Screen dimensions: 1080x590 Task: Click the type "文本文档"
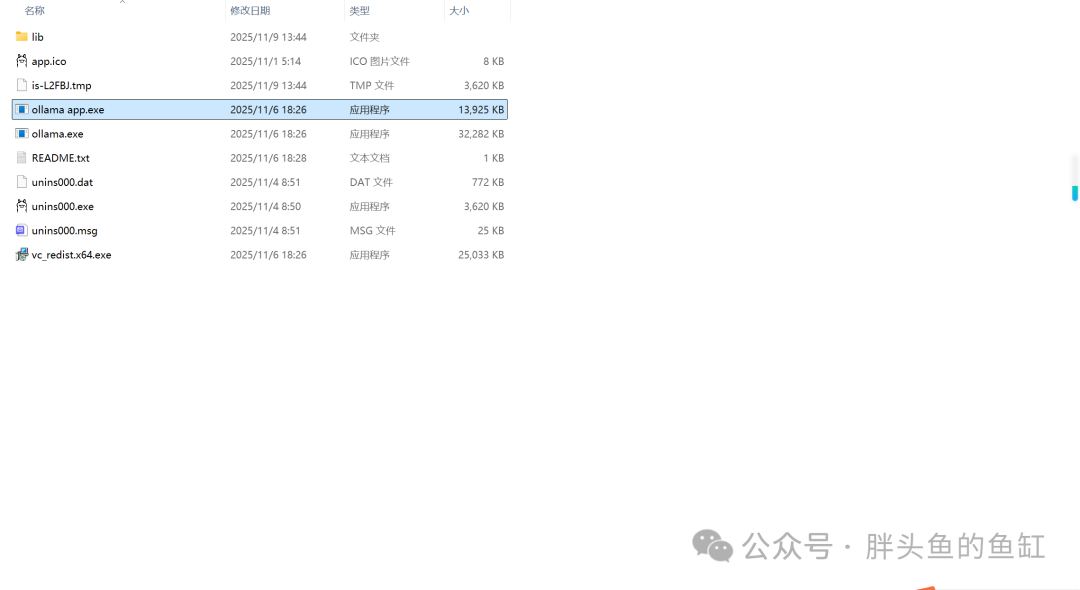coord(369,158)
